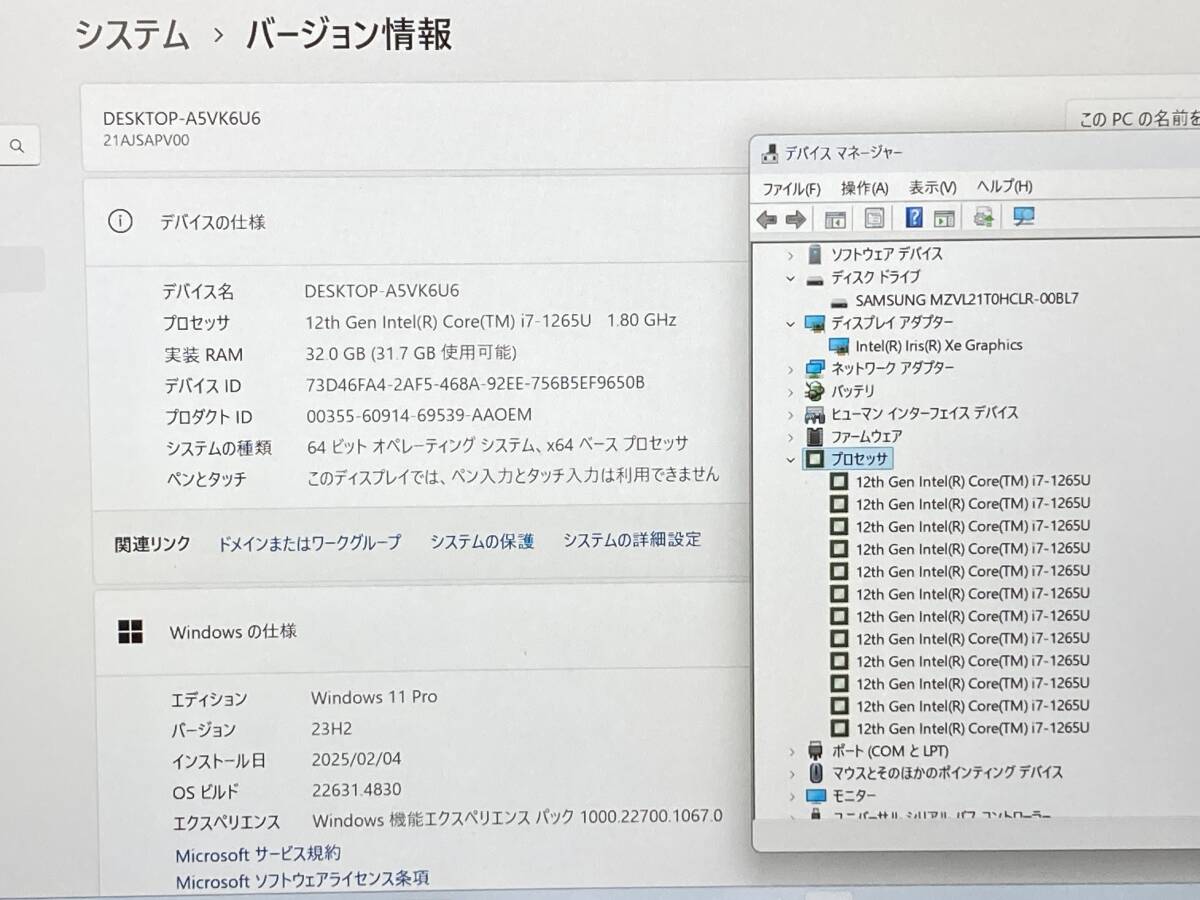Image resolution: width=1200 pixels, height=900 pixels.
Task: Click the search magnifier icon in Settings sidebar
Action: pos(17,147)
